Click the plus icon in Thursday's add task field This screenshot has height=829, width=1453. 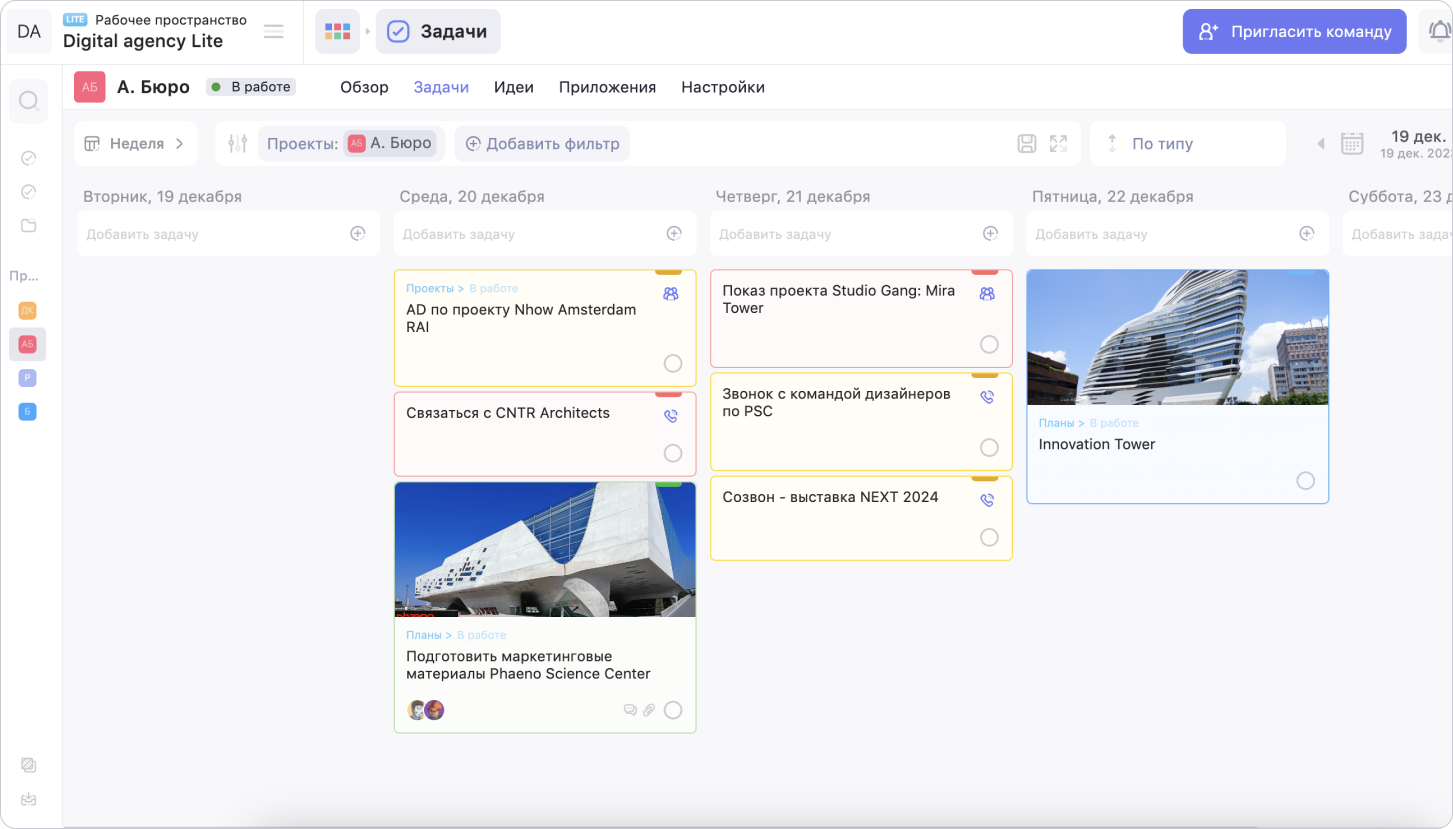point(990,234)
